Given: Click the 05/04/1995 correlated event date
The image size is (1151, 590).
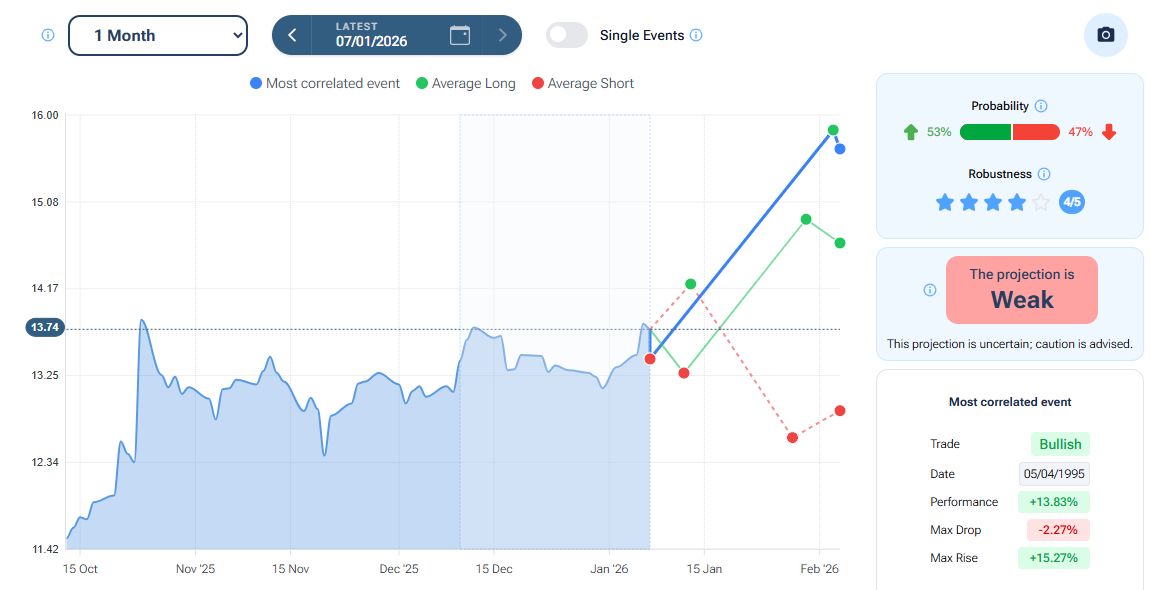Looking at the screenshot, I should pos(1054,474).
